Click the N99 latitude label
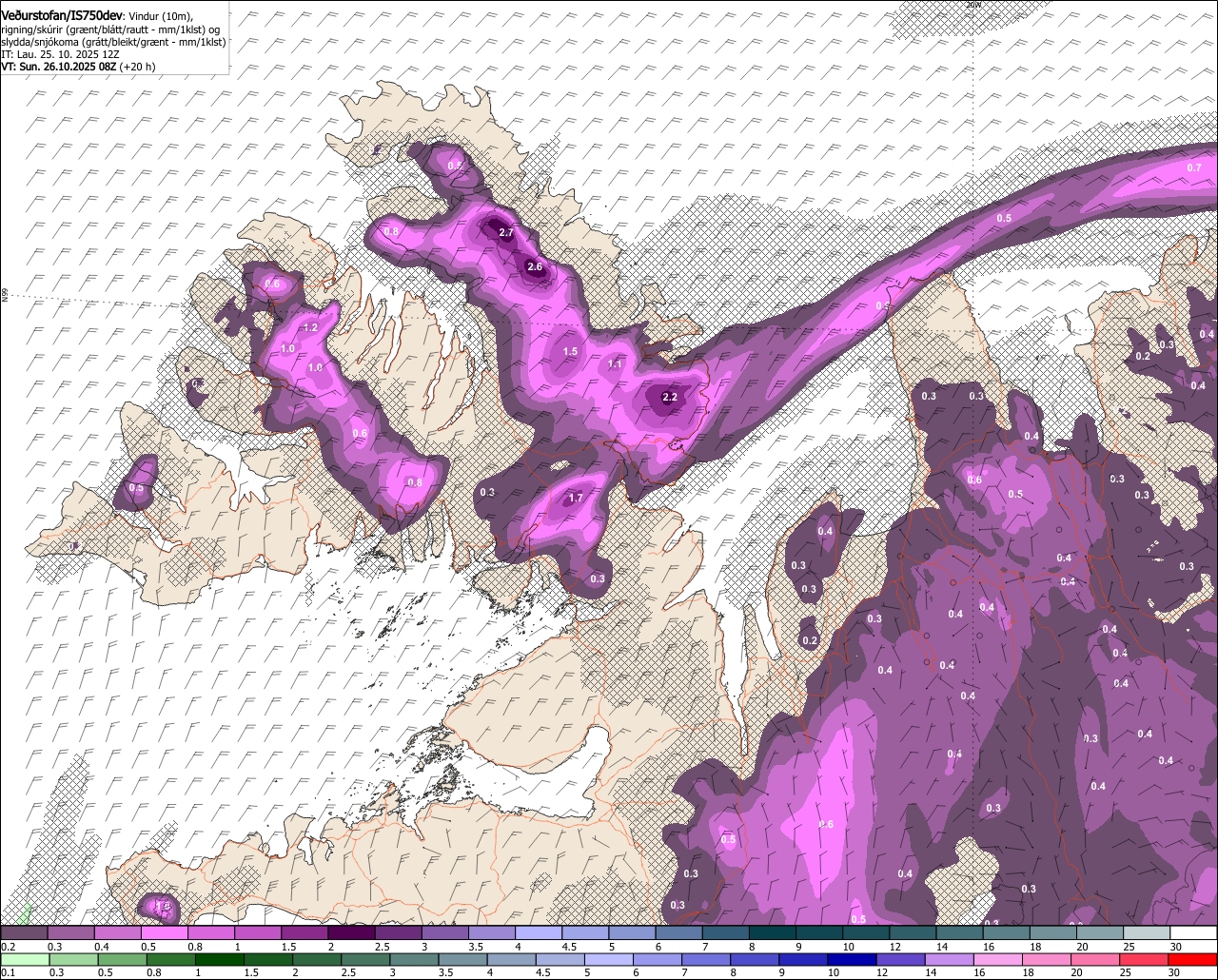 pyautogui.click(x=5, y=297)
